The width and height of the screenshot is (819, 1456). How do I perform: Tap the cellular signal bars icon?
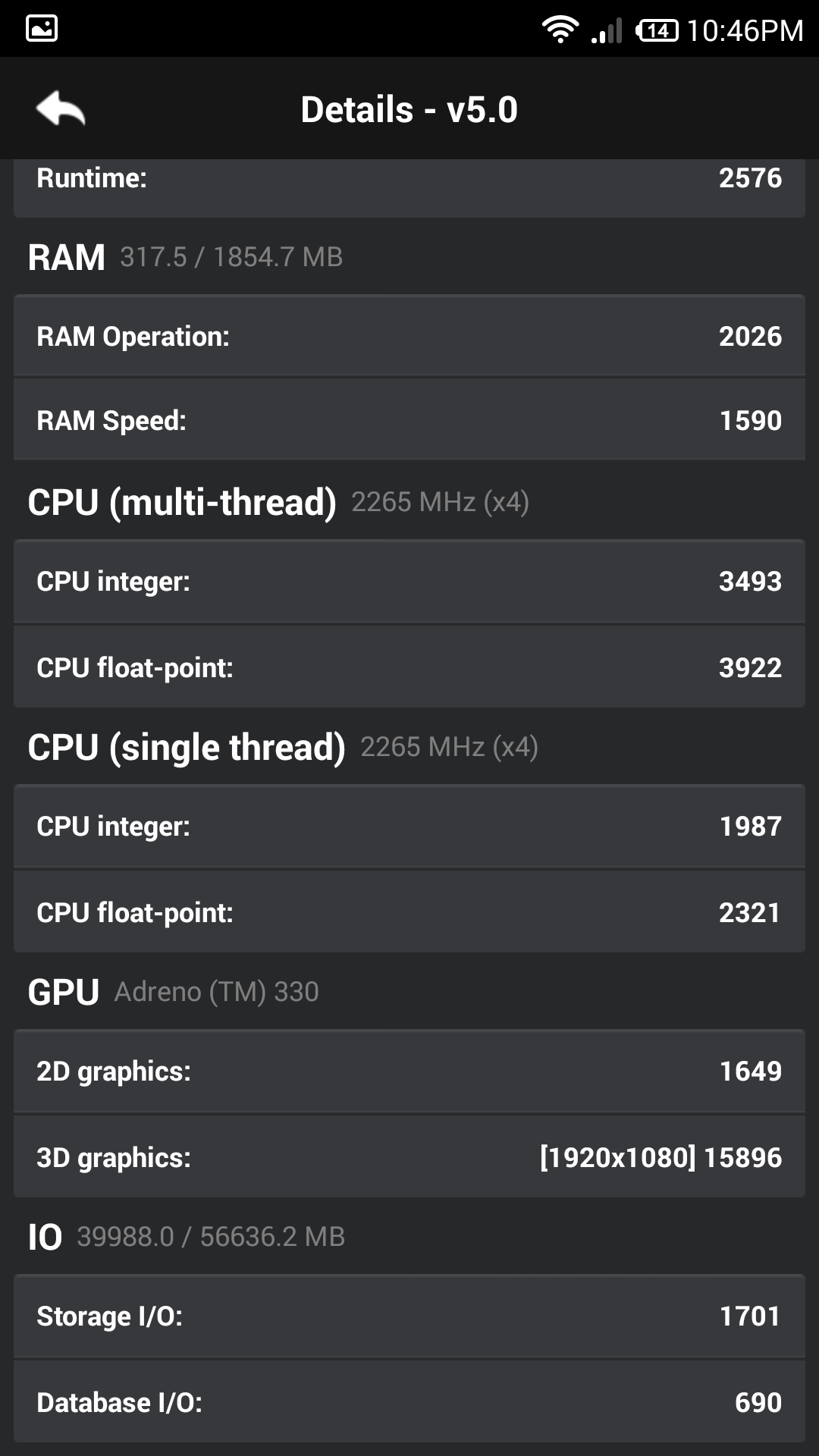pos(607,30)
